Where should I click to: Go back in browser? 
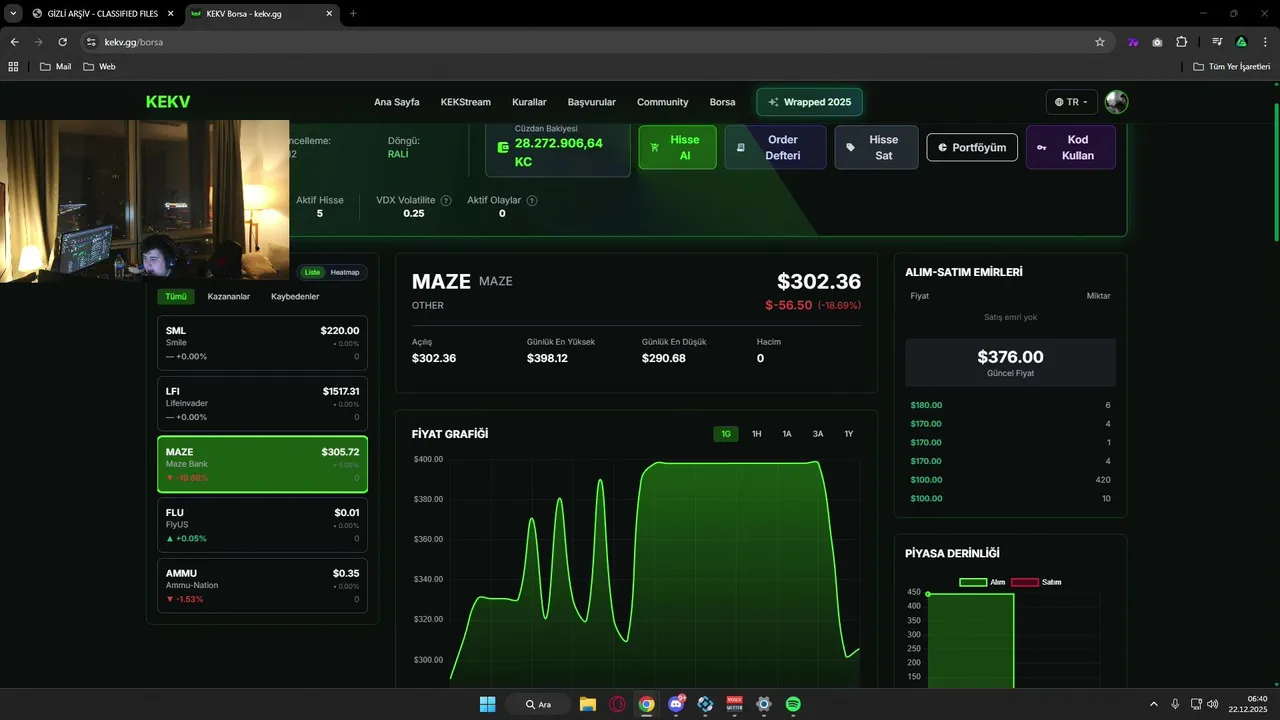(x=14, y=42)
